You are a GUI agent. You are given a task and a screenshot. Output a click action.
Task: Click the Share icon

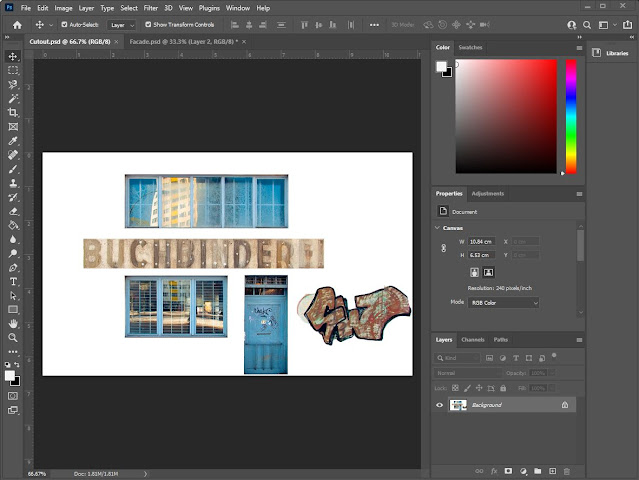click(x=627, y=25)
